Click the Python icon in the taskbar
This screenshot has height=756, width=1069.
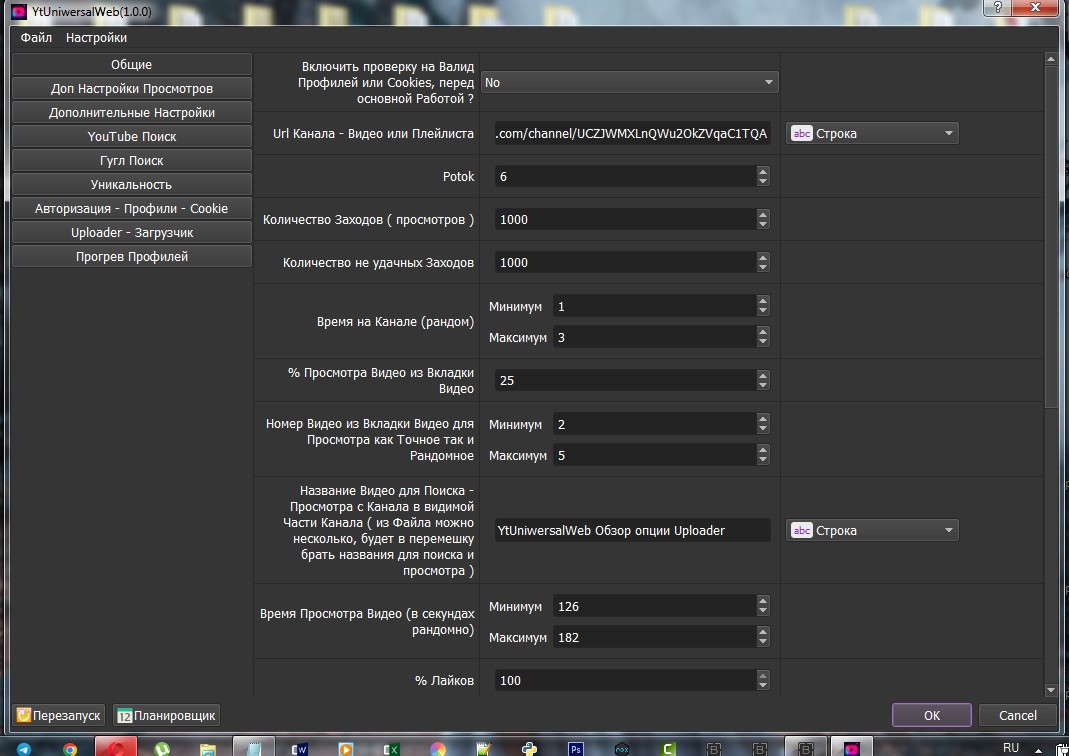click(x=529, y=748)
